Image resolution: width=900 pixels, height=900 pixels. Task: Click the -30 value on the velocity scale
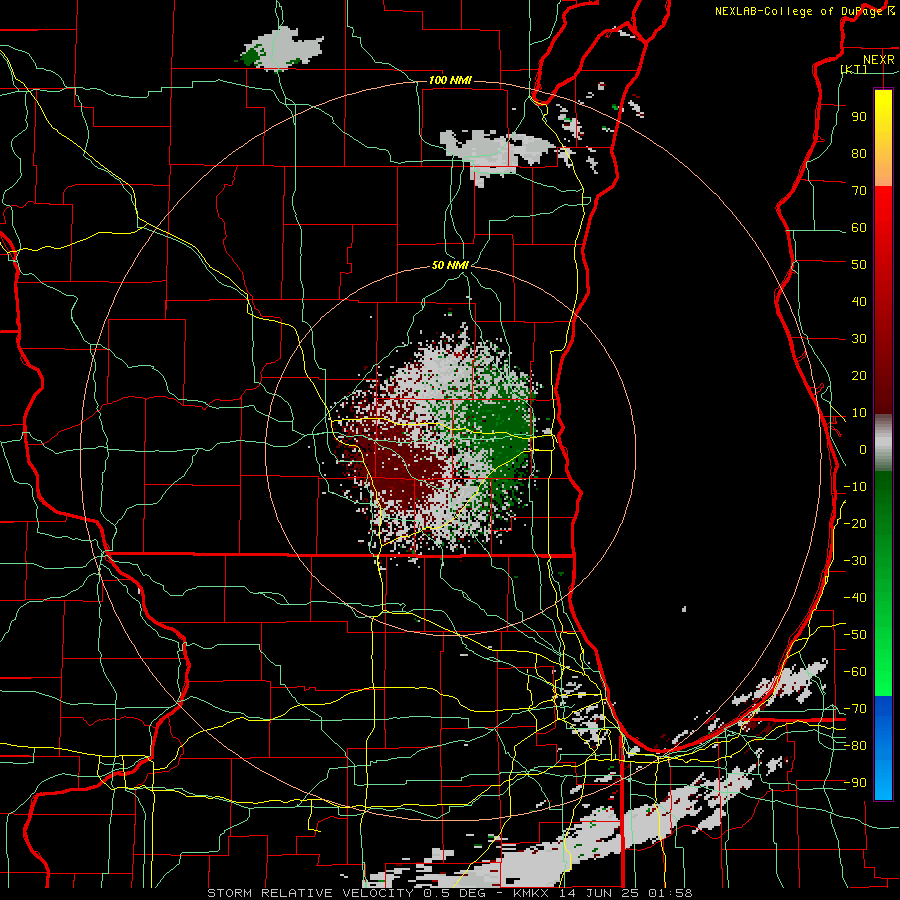(x=855, y=561)
